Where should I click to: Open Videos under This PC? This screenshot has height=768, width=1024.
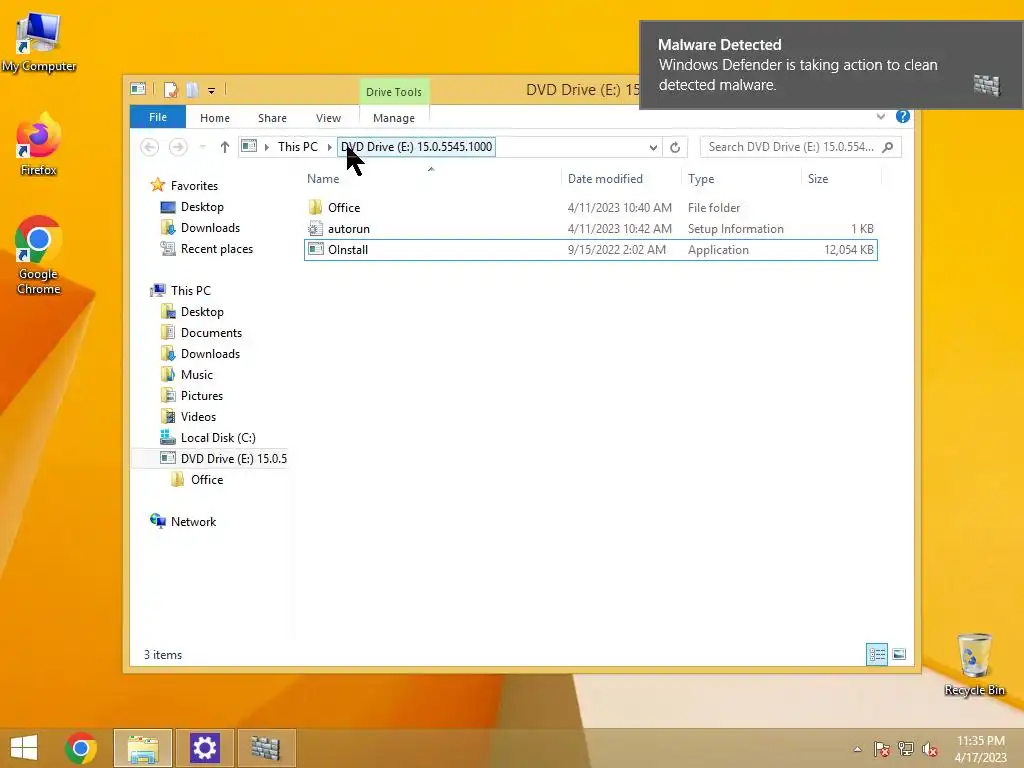198,417
